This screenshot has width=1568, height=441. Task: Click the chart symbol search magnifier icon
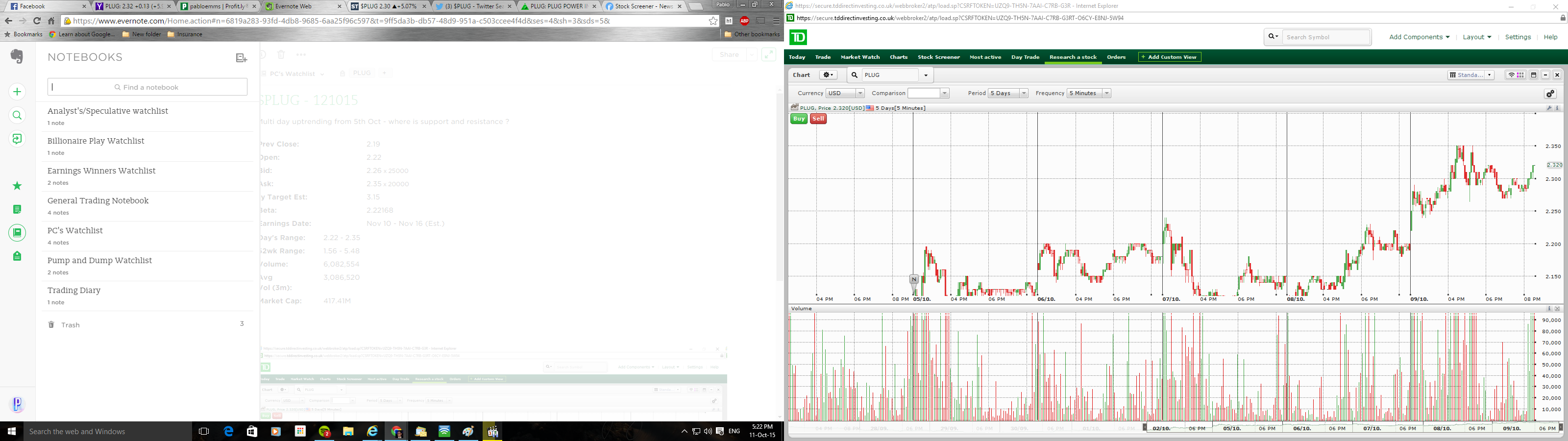[855, 75]
